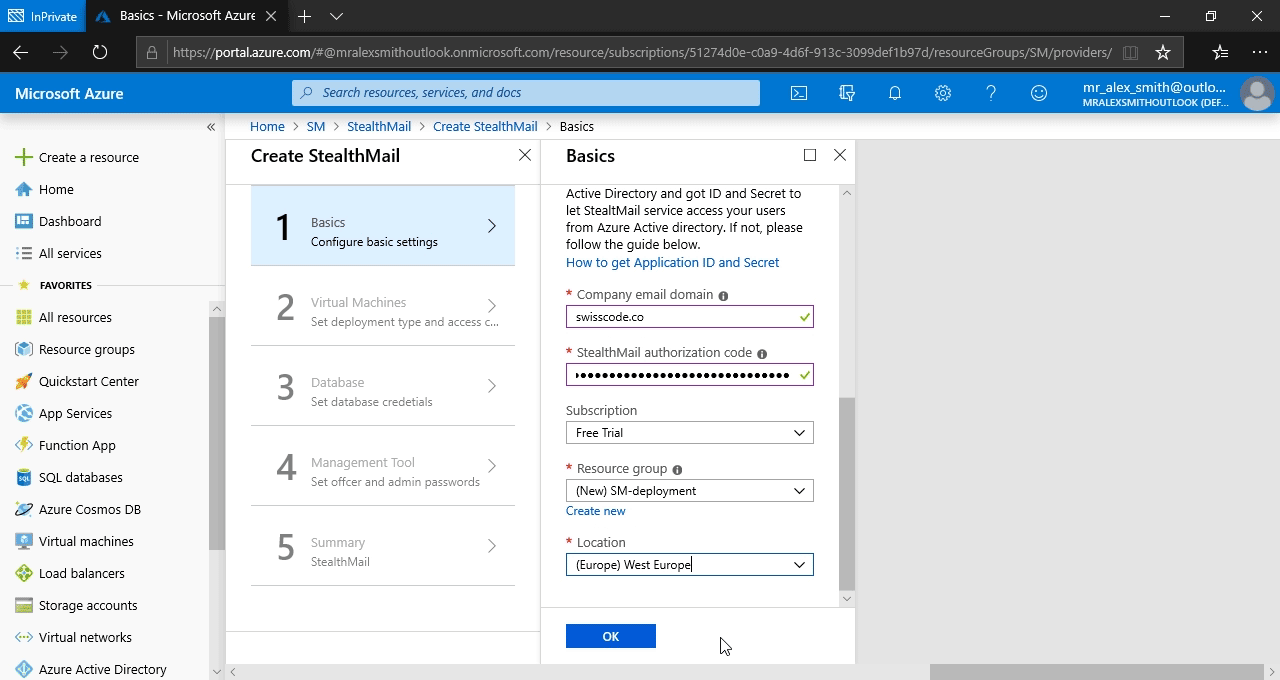Open How to get Application ID link

click(672, 263)
